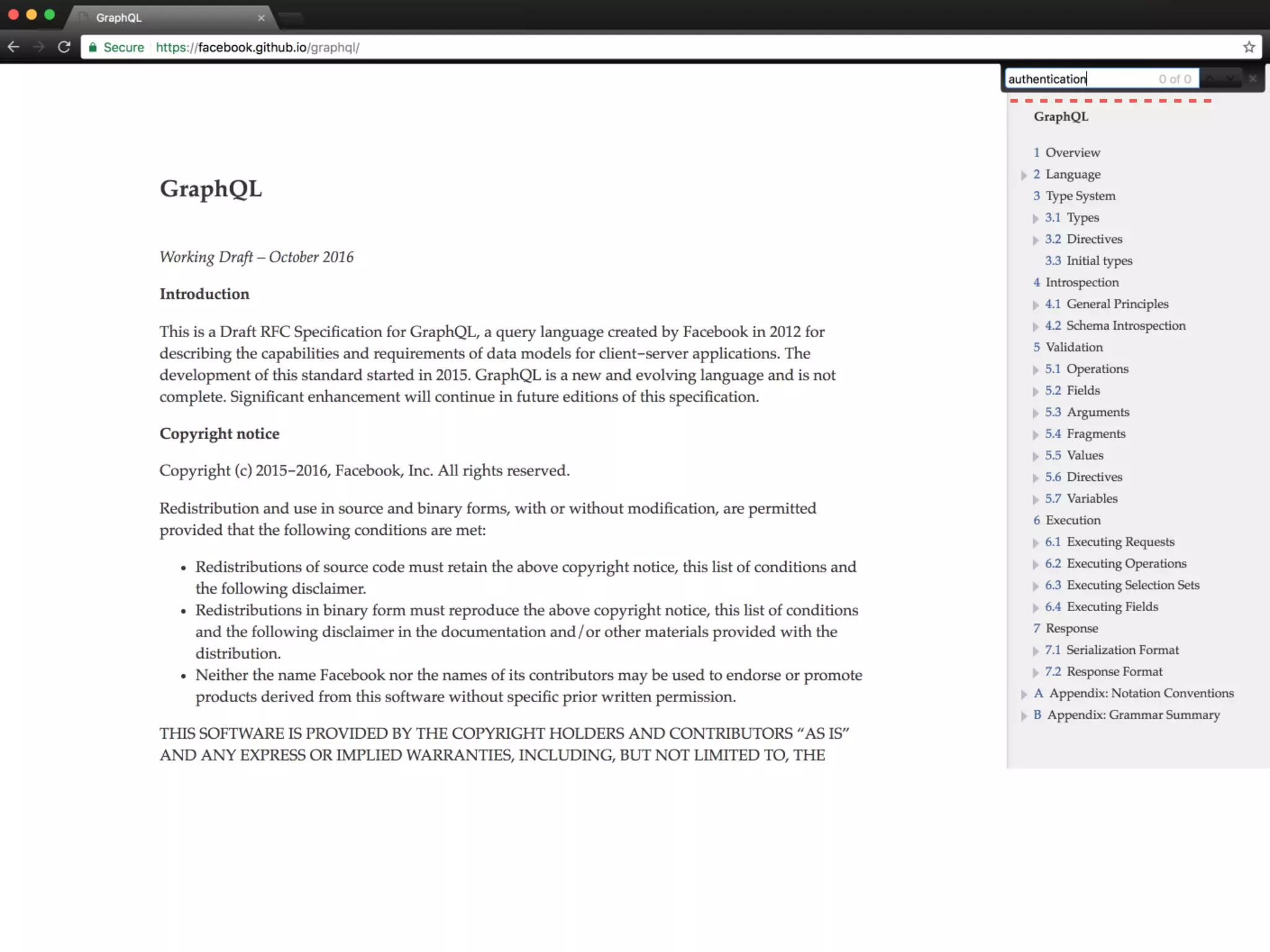The image size is (1270, 952).
Task: Click the browser back arrow
Action: pyautogui.click(x=14, y=47)
